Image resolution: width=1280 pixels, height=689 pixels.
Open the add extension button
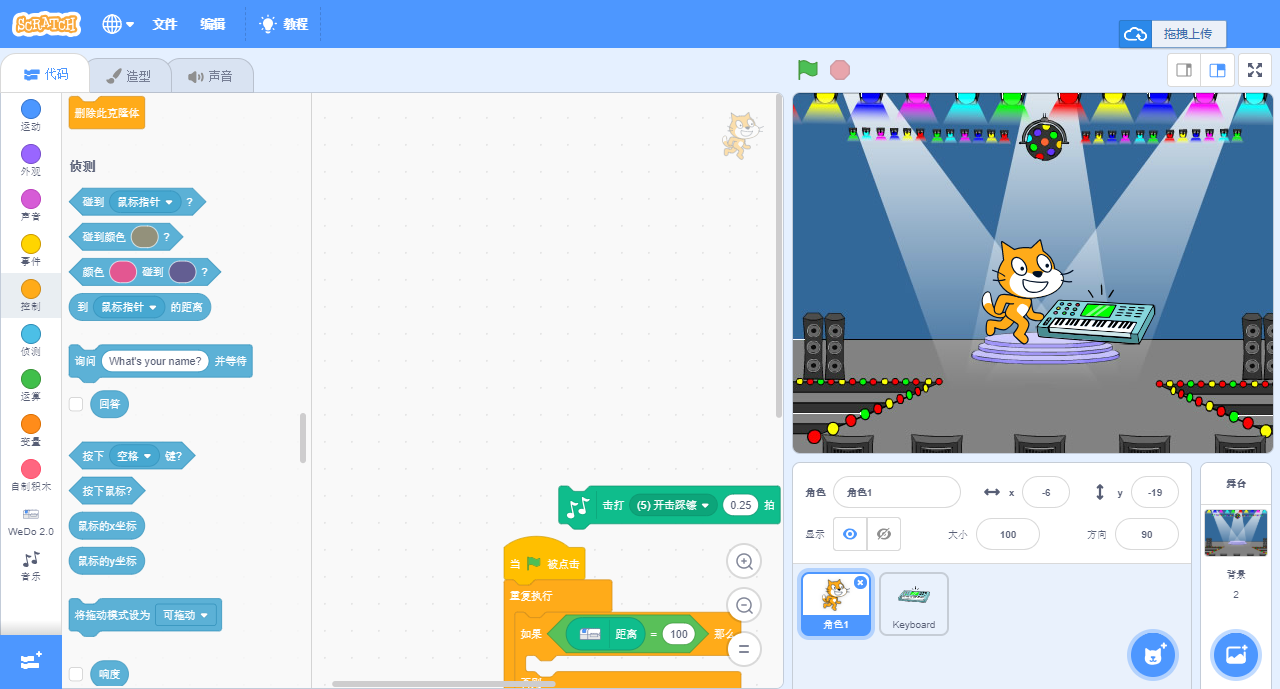tap(31, 661)
